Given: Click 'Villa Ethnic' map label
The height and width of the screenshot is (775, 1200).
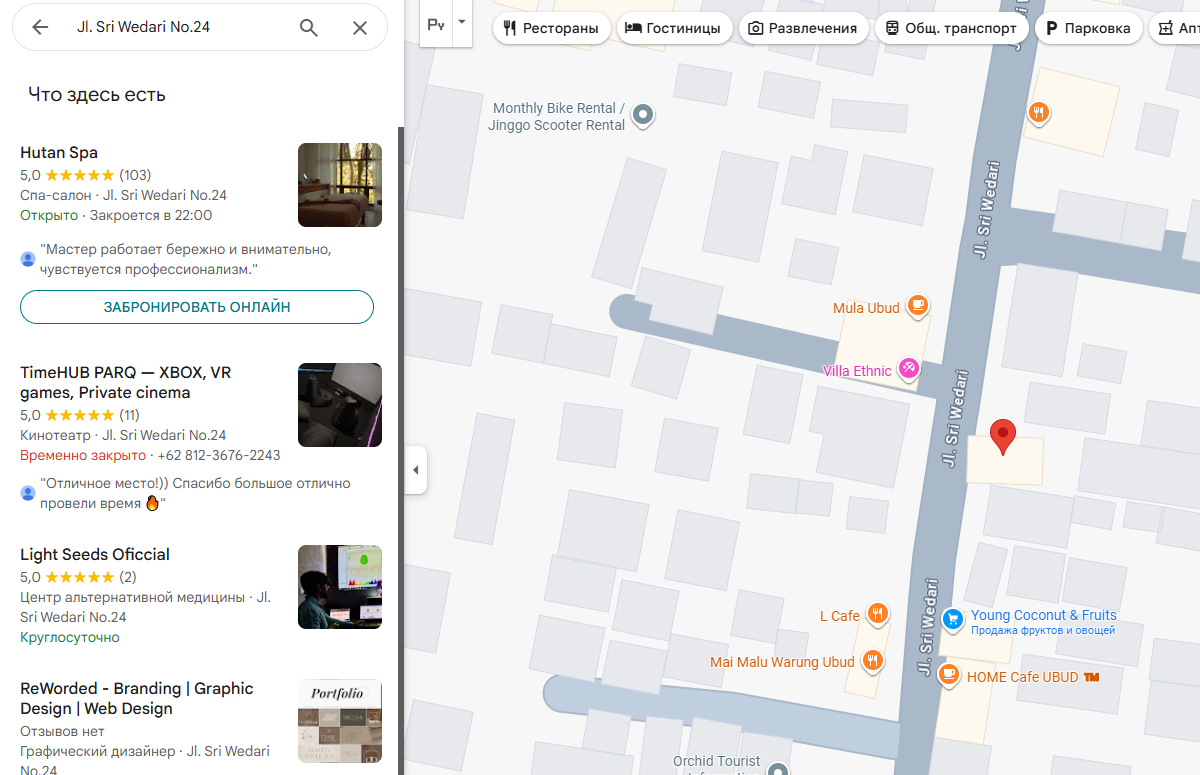Looking at the screenshot, I should point(857,371).
